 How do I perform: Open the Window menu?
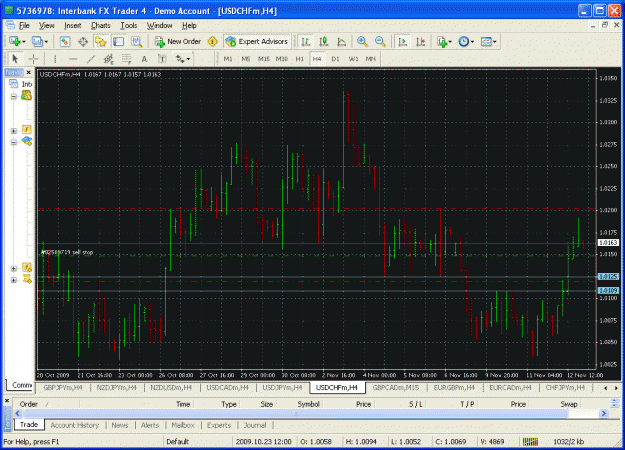click(159, 26)
